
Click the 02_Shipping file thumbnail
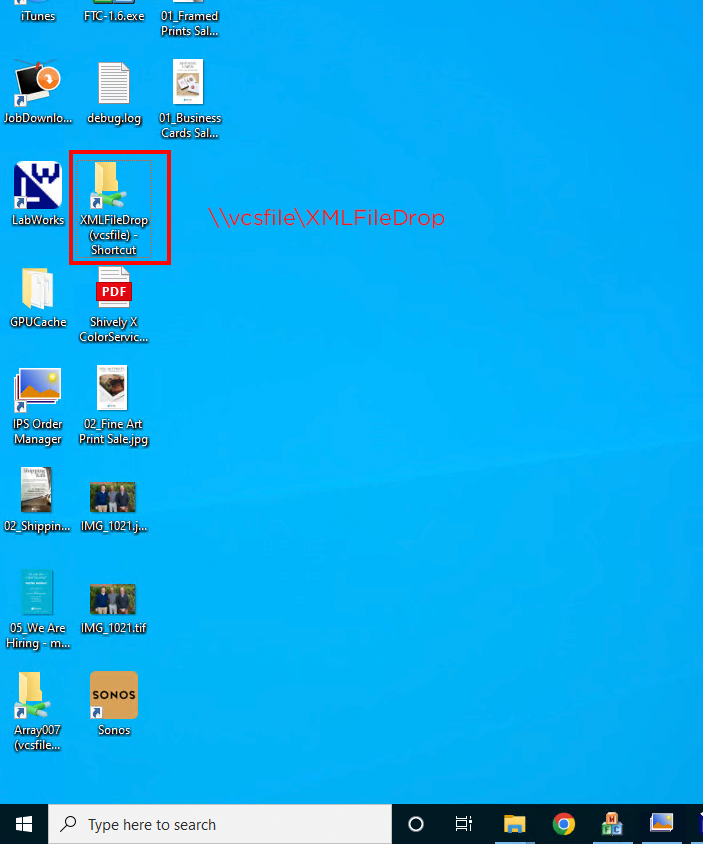(x=37, y=491)
